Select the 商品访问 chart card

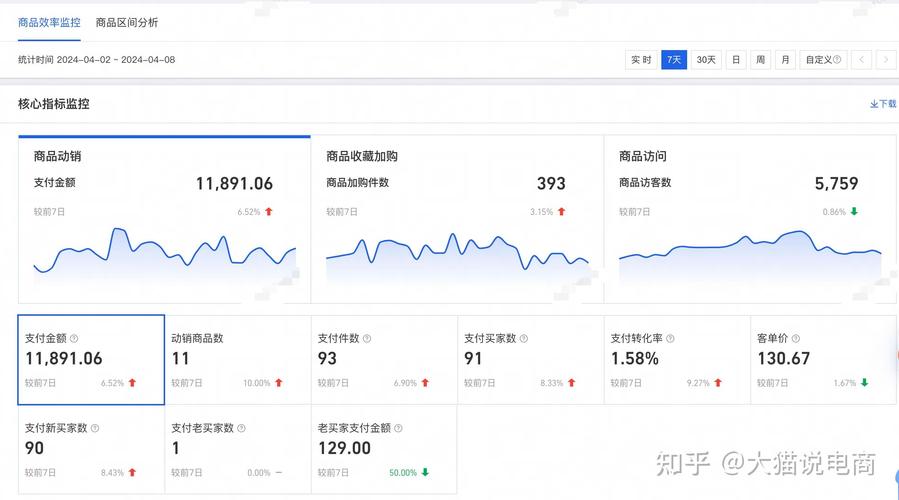[x=750, y=220]
